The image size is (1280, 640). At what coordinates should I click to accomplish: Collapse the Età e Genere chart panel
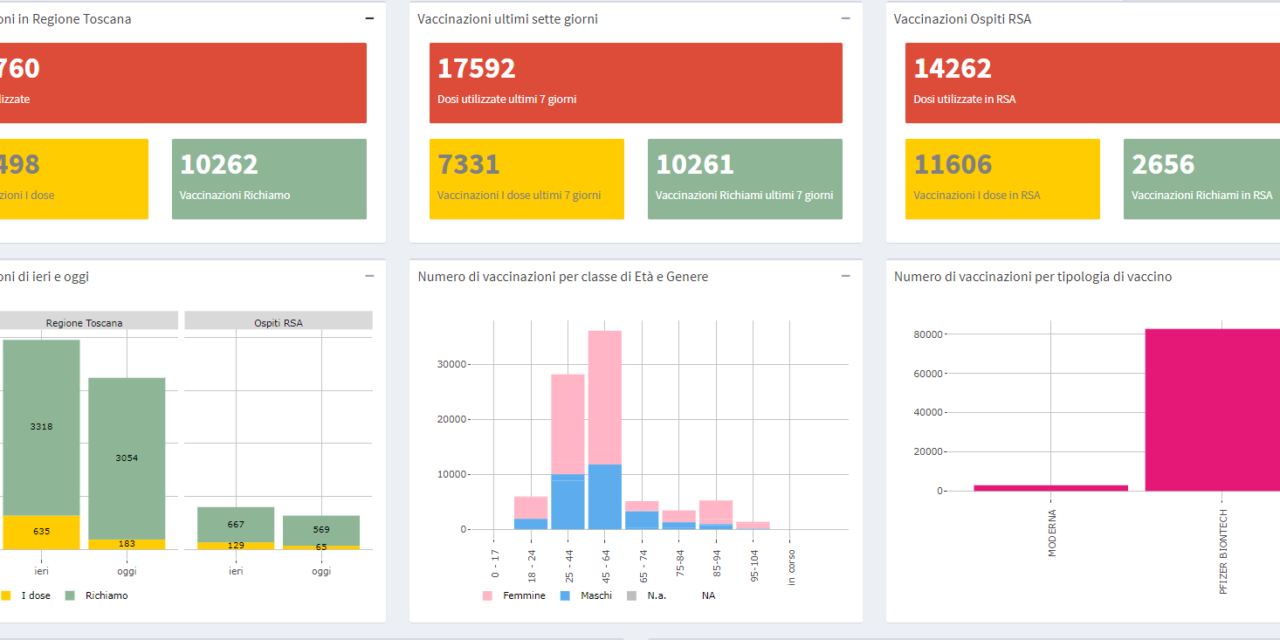click(845, 276)
